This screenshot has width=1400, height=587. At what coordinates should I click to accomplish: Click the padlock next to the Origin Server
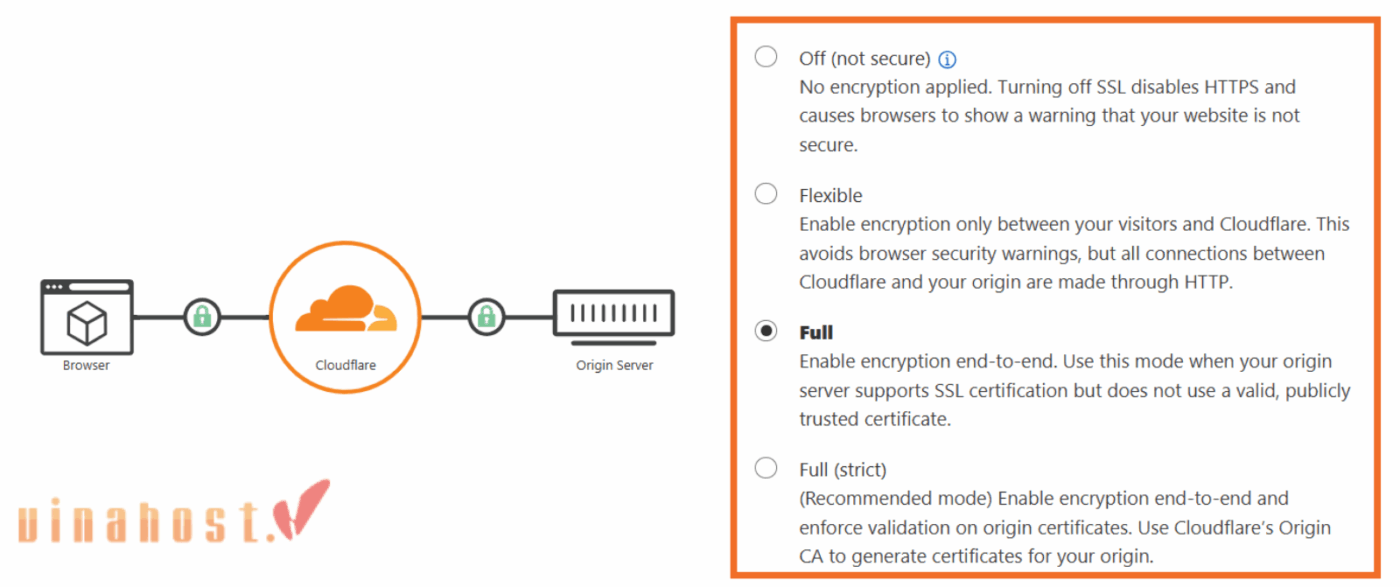[x=486, y=316]
